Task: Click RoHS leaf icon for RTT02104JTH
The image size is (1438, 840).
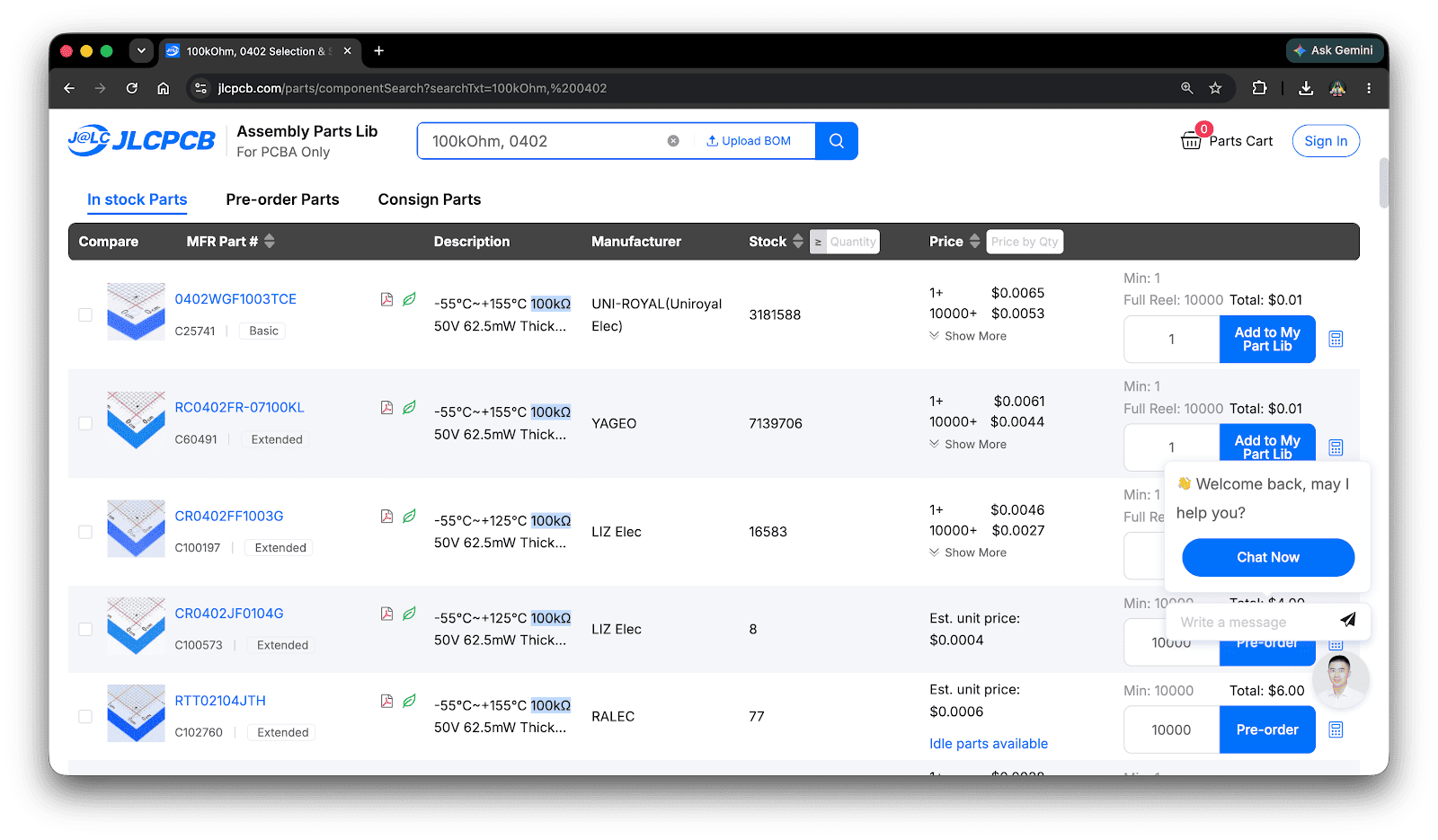Action: click(409, 701)
